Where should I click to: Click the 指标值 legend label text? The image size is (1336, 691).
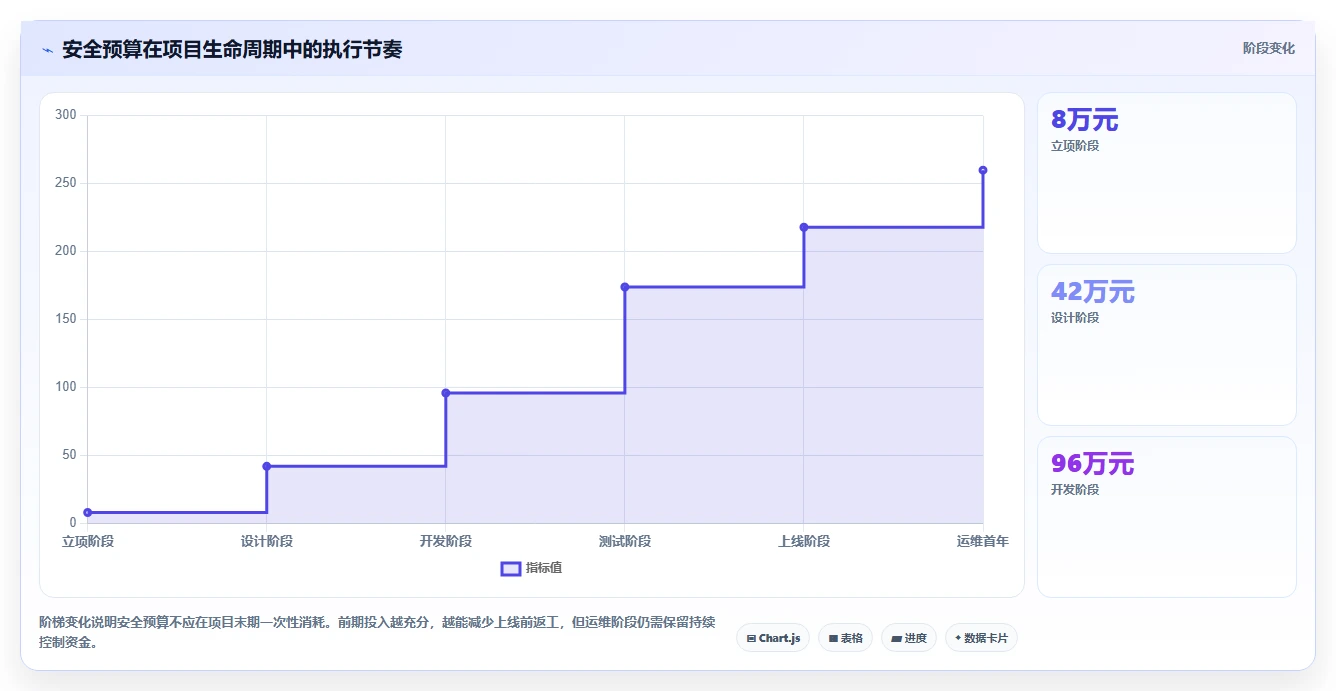click(544, 568)
